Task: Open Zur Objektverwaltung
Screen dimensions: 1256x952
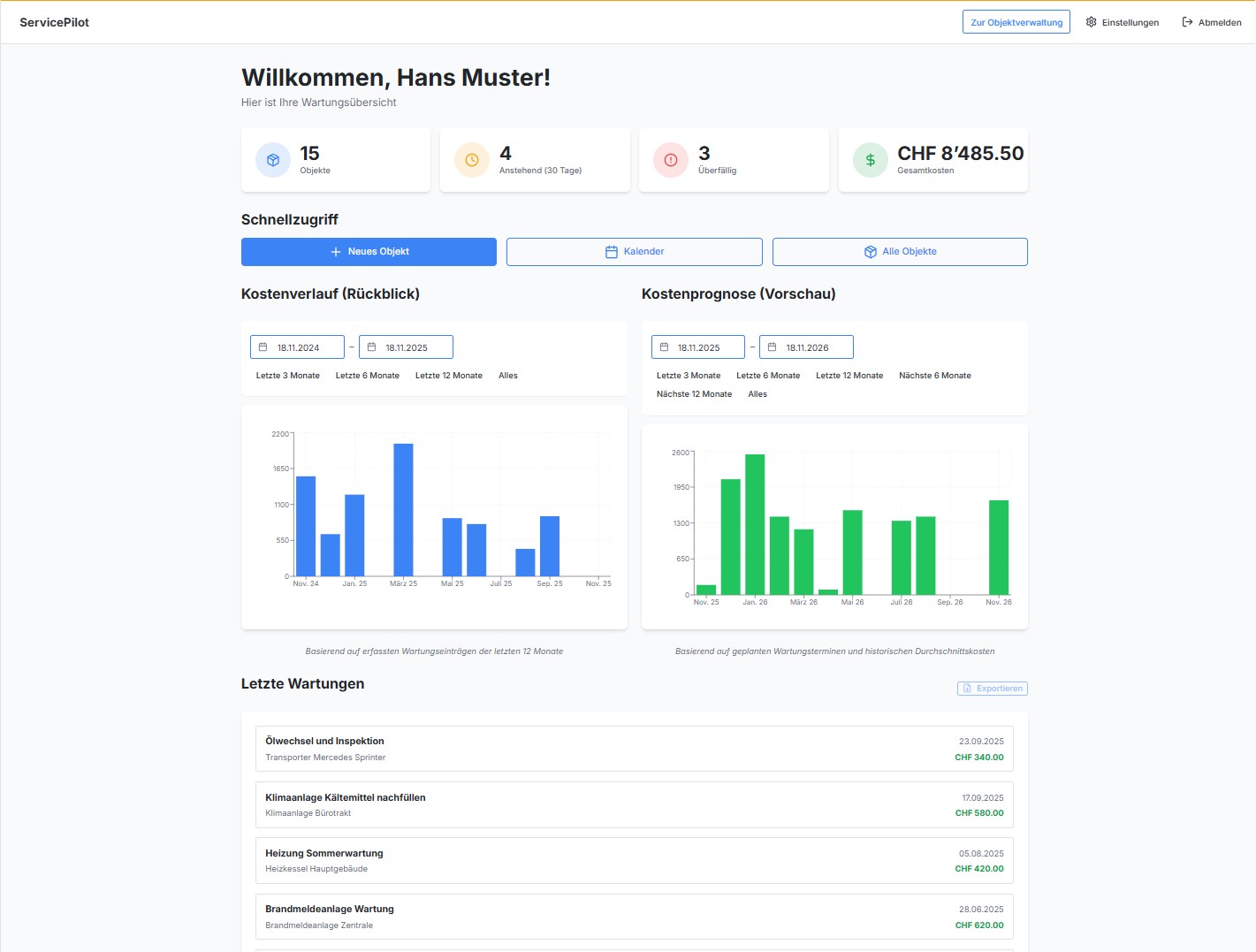Action: tap(1016, 22)
